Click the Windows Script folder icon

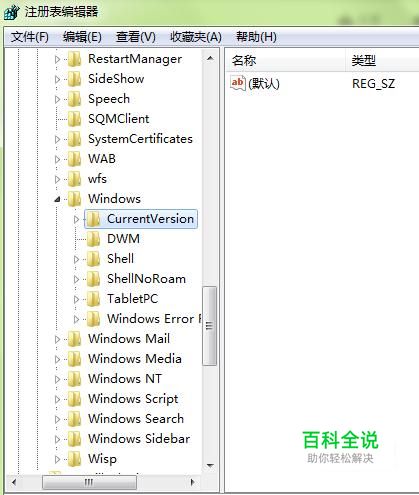click(74, 399)
